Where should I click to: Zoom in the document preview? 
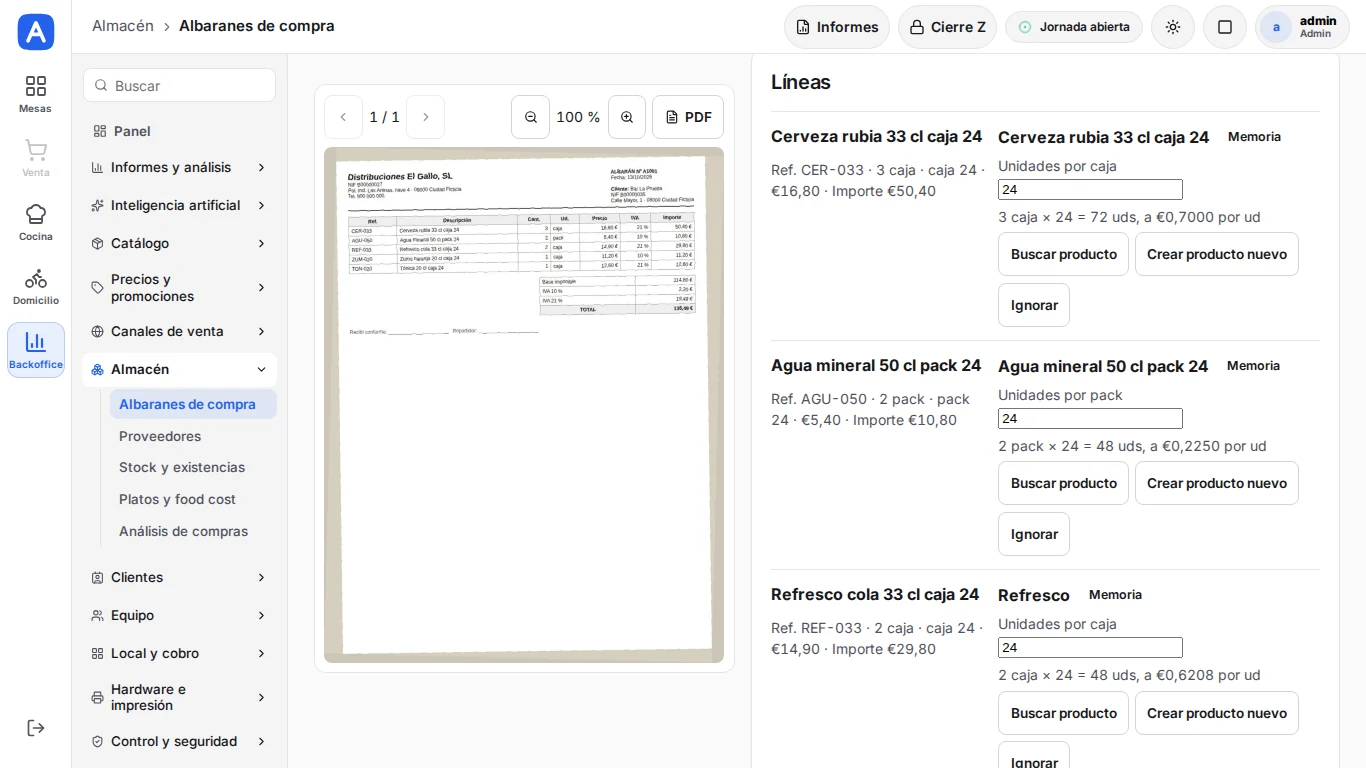pyautogui.click(x=627, y=117)
